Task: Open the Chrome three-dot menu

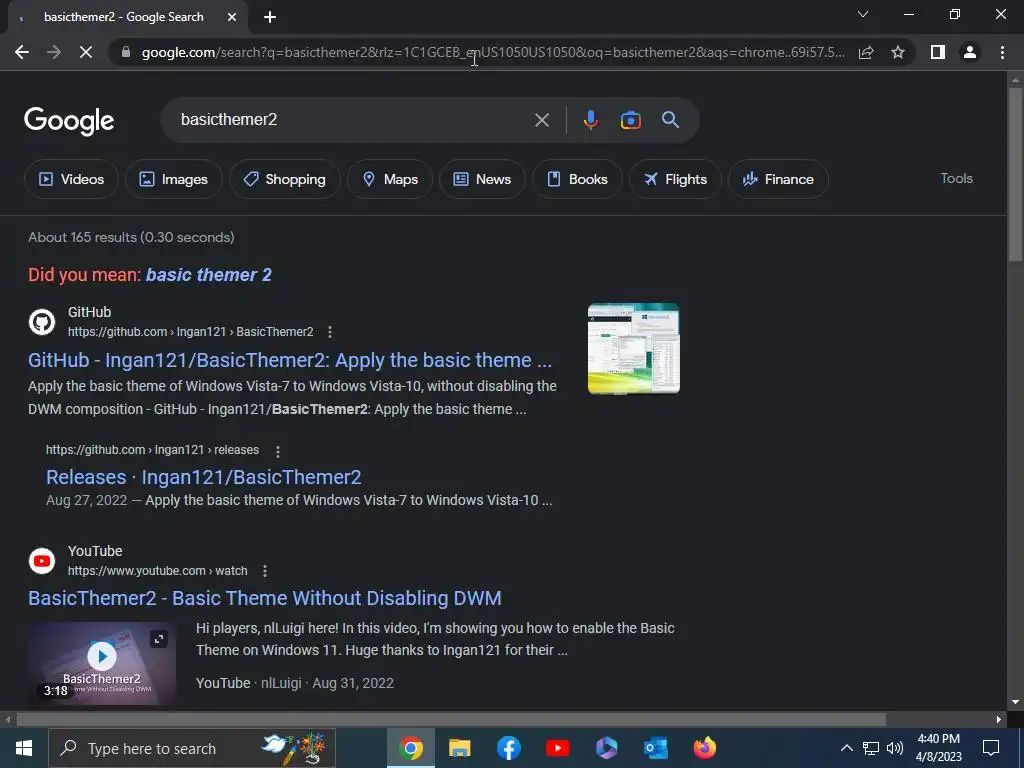Action: click(1002, 52)
